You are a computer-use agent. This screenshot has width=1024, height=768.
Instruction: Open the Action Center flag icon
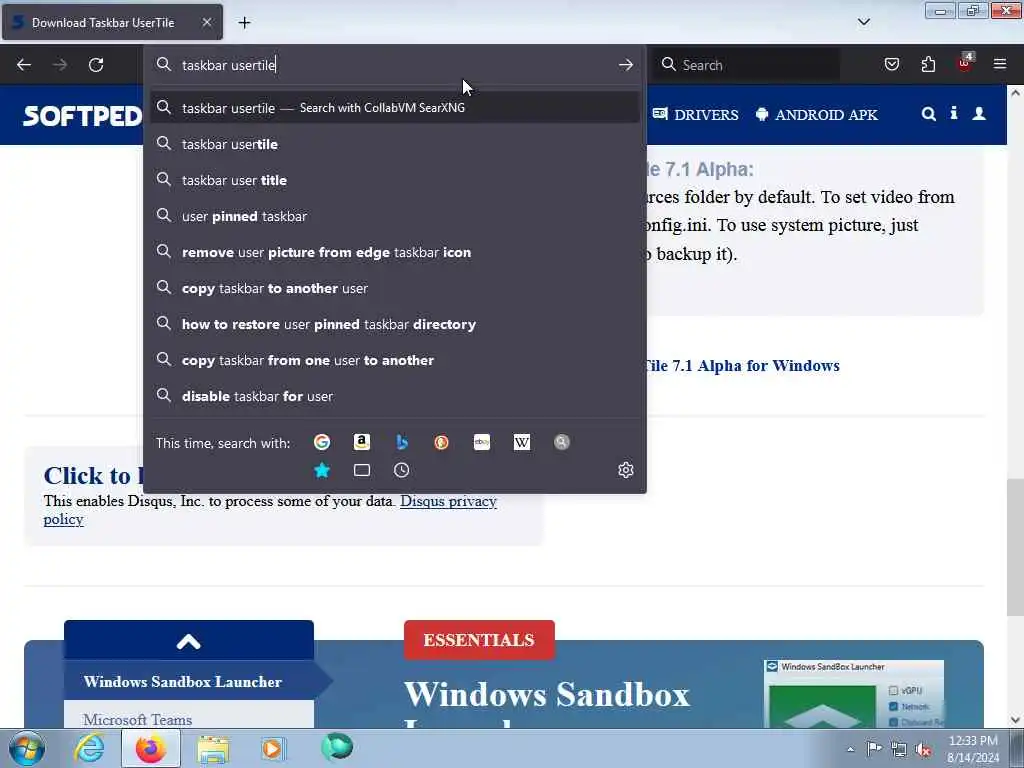point(874,748)
